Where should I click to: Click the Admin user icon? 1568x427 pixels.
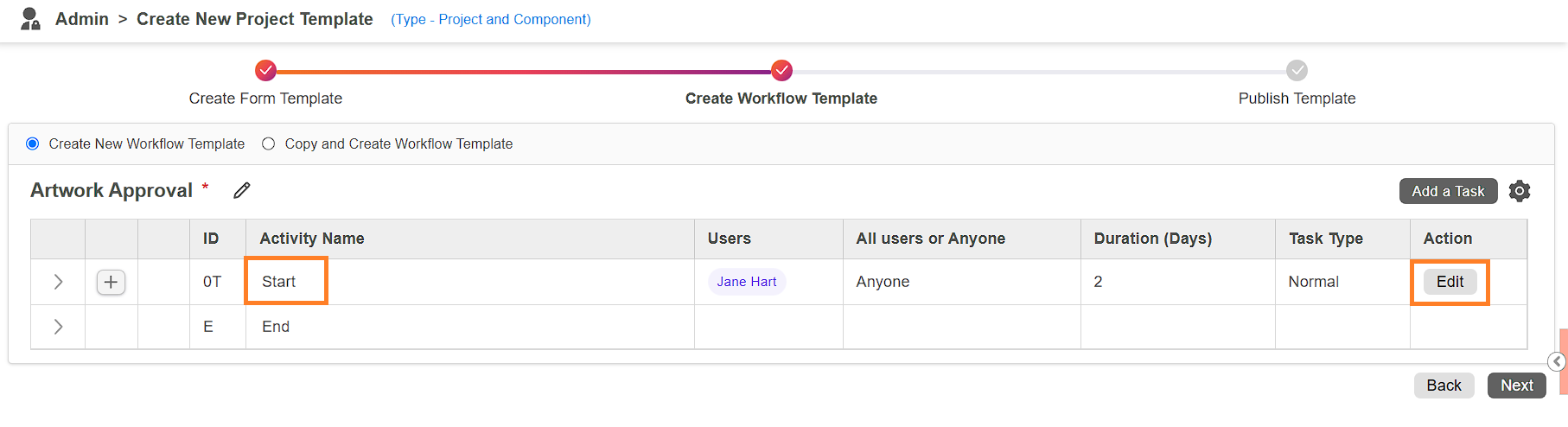pyautogui.click(x=30, y=19)
